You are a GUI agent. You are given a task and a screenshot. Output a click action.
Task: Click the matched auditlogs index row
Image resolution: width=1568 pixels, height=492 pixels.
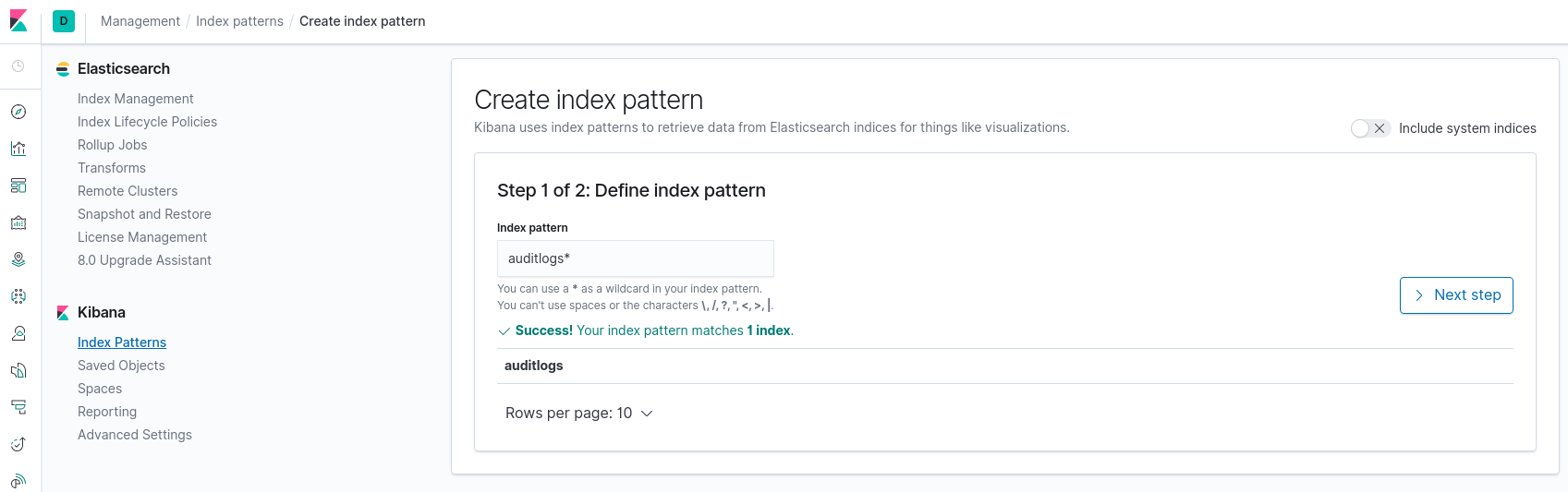pyautogui.click(x=1005, y=366)
